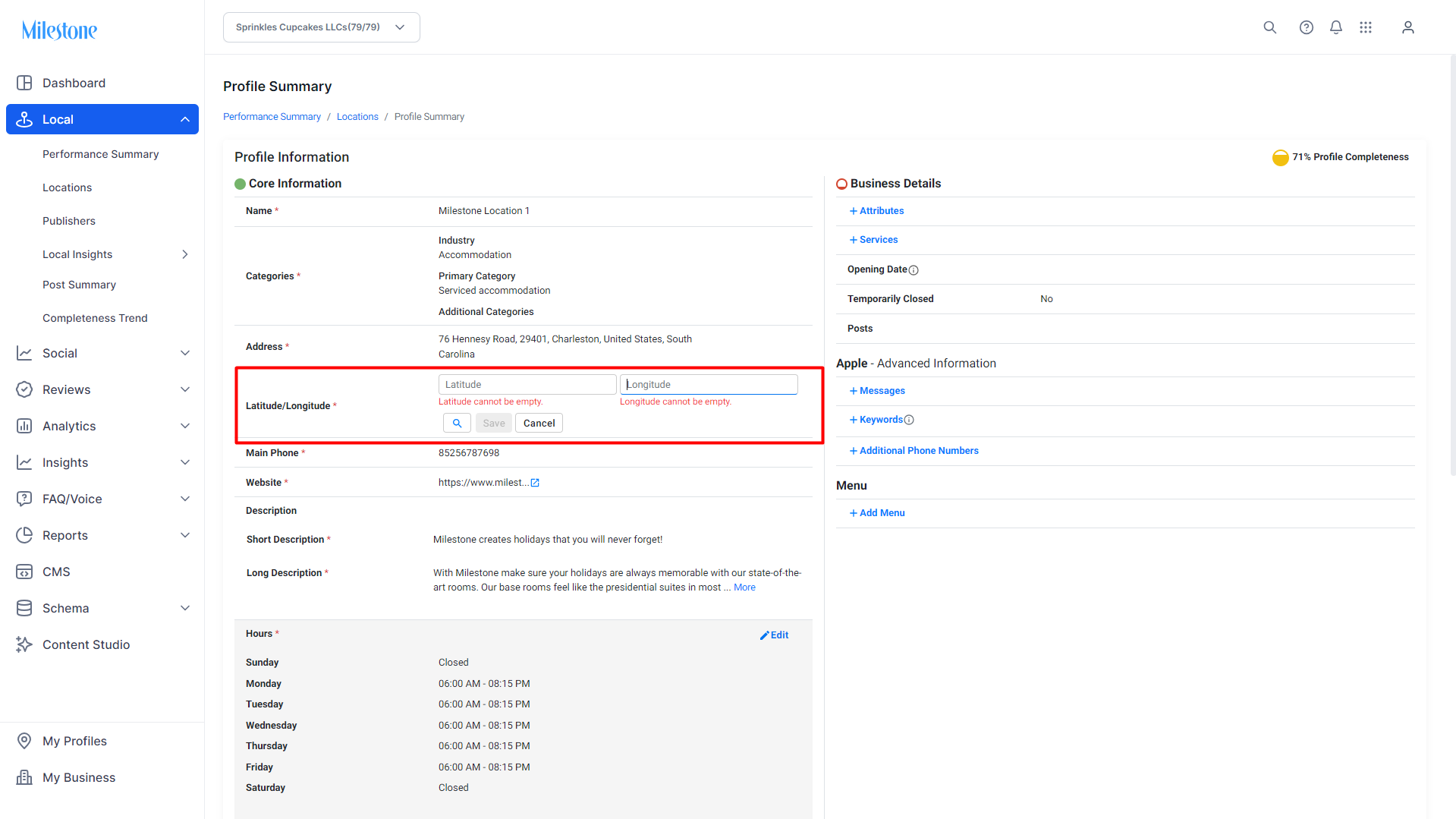Focus the Longitude input field
This screenshot has height=819, width=1456.
coord(709,385)
